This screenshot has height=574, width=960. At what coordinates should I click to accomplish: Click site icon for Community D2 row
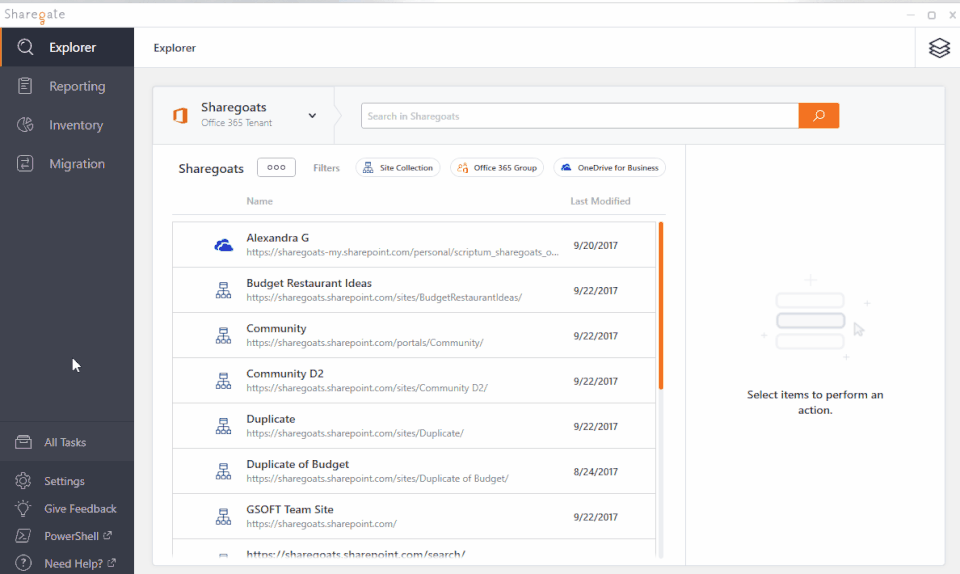pyautogui.click(x=223, y=381)
